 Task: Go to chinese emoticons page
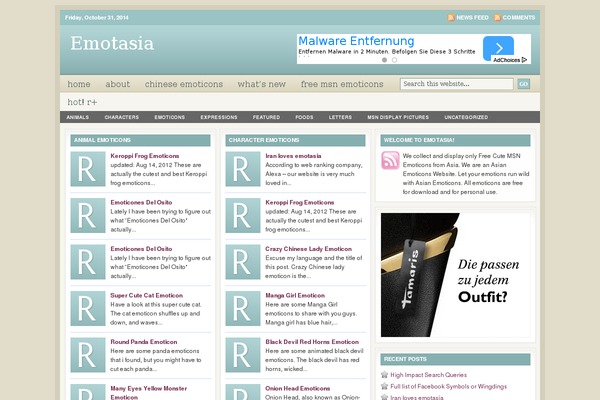click(184, 84)
